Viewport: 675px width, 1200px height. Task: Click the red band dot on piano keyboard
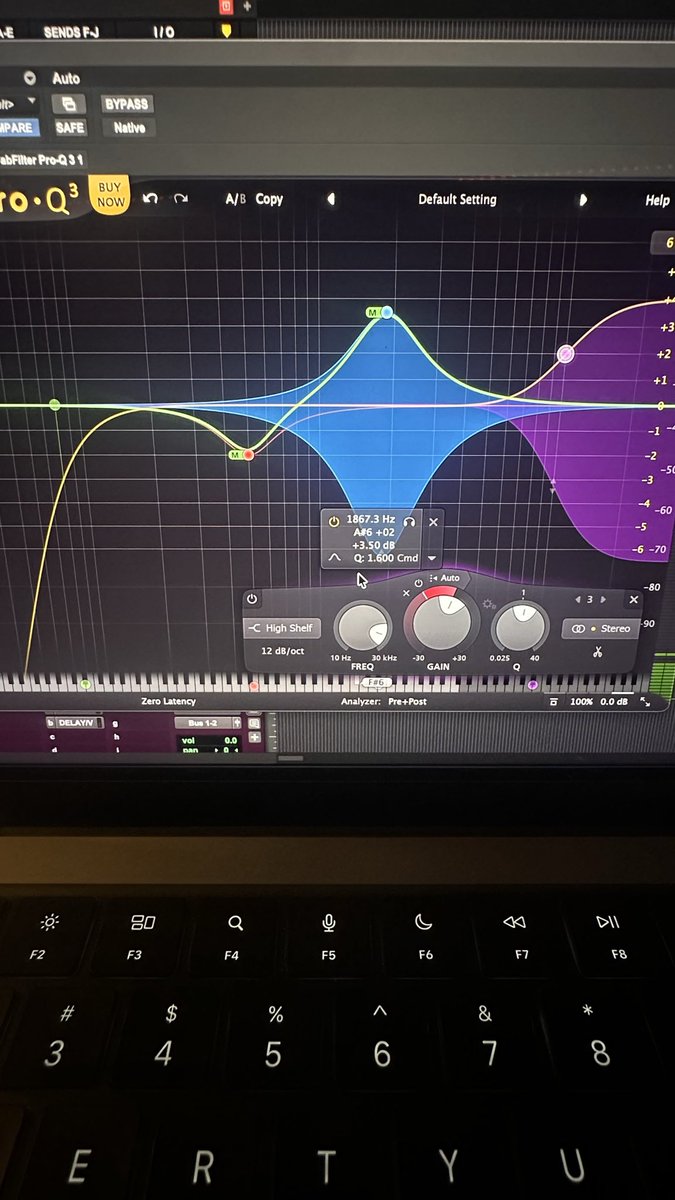tap(254, 686)
